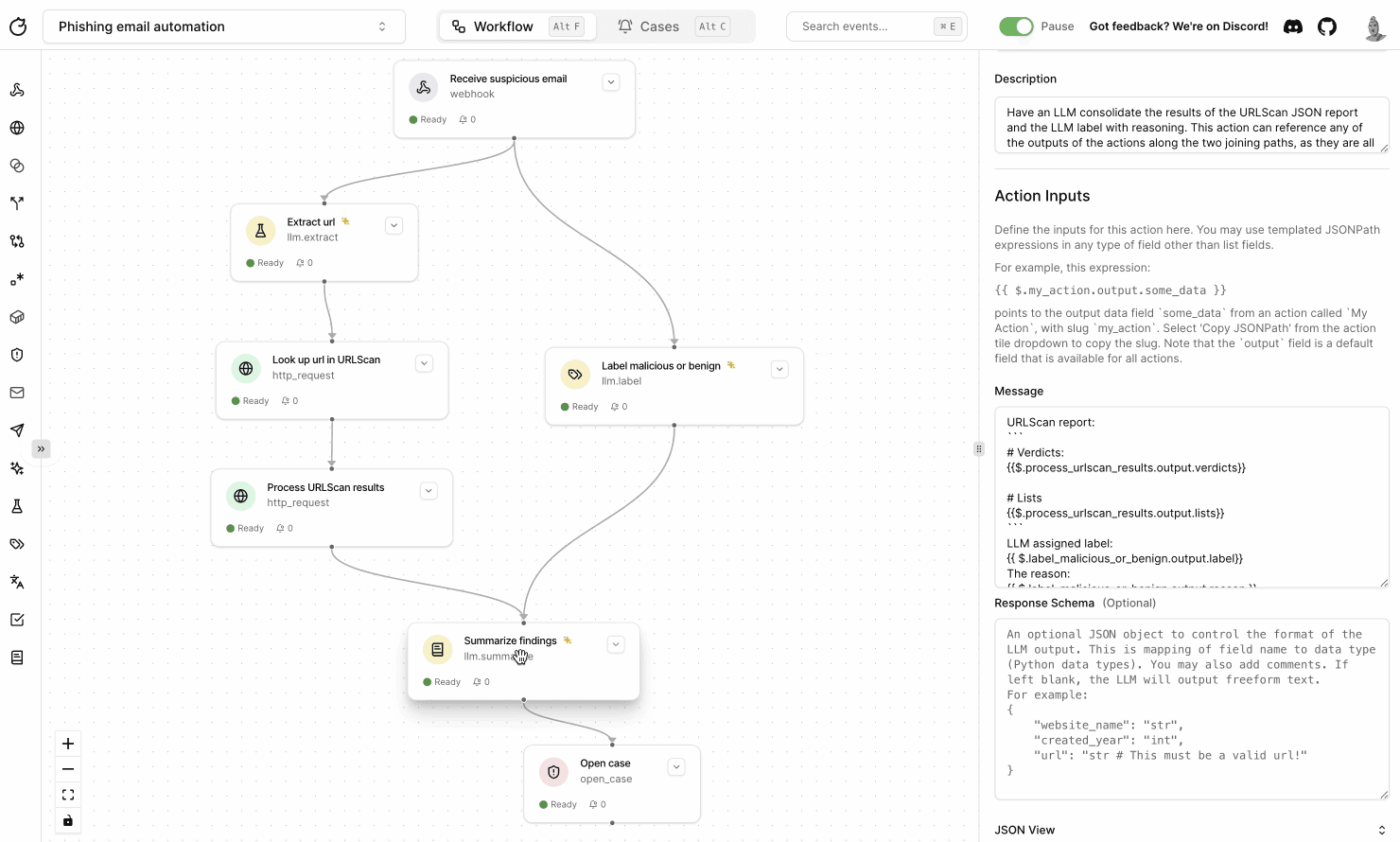Select the branch/condition icon in sidebar
This screenshot has width=1400, height=842.
tap(17, 203)
